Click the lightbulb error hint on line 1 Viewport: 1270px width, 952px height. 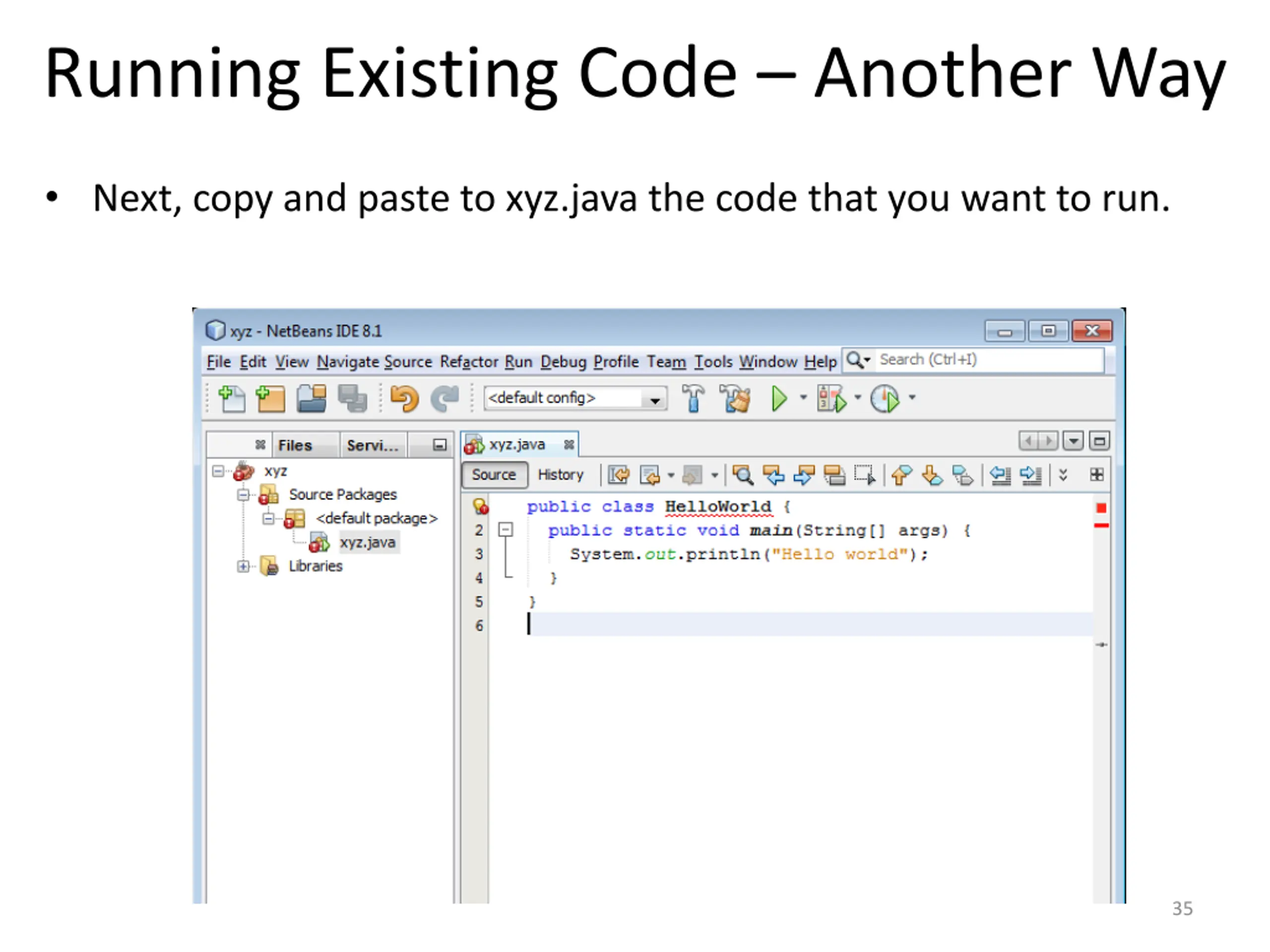click(x=480, y=506)
